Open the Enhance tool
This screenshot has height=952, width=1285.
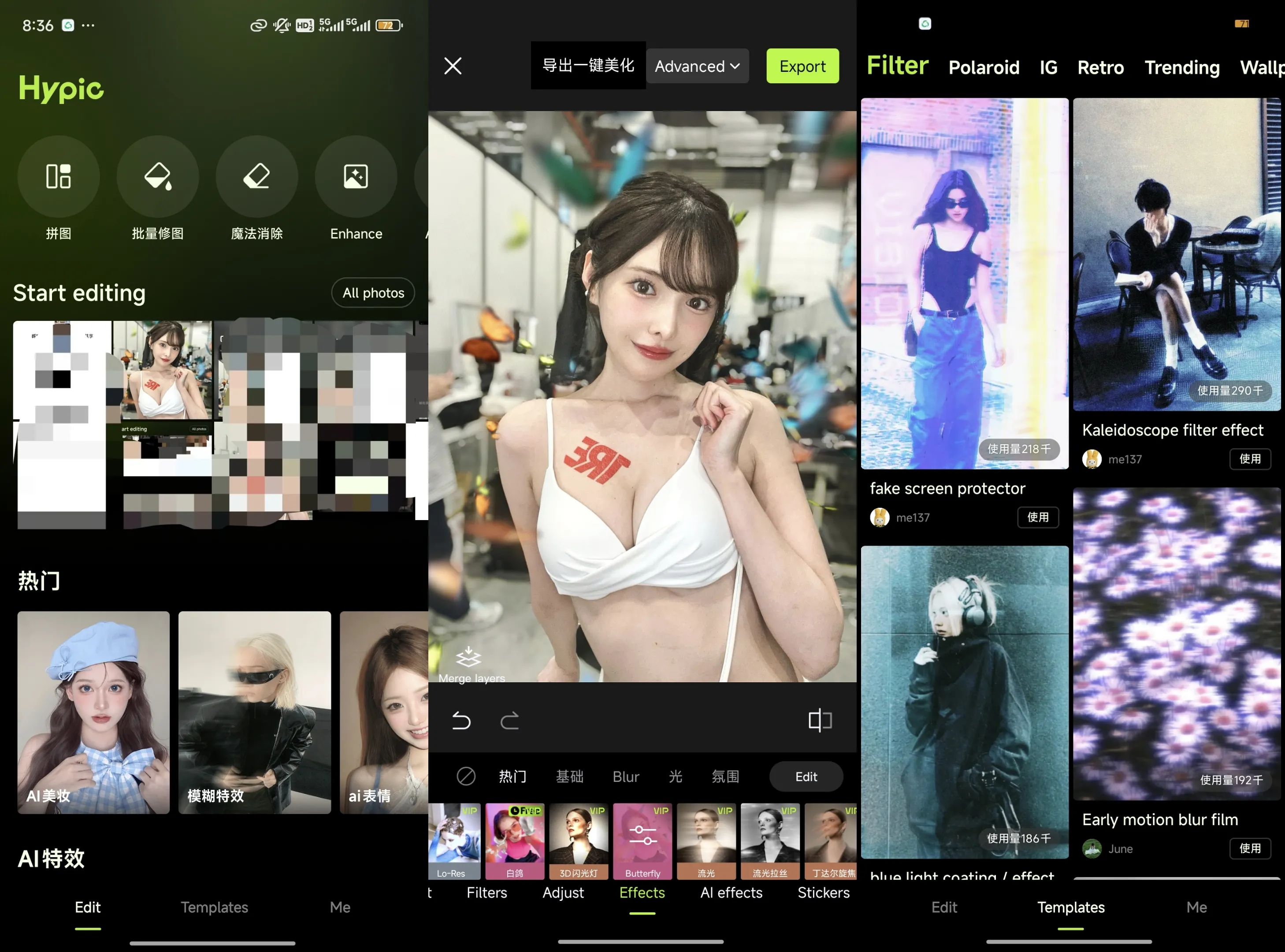(356, 177)
